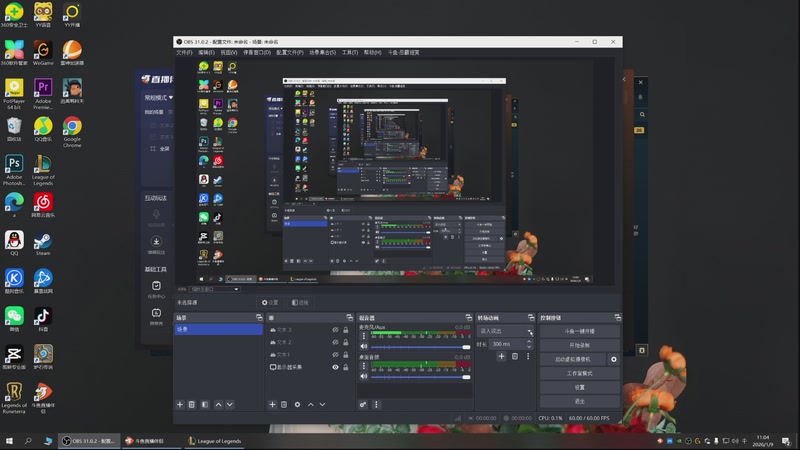This screenshot has height=450, width=800.
Task: Open the fade transition type dropdown
Action: pos(505,331)
